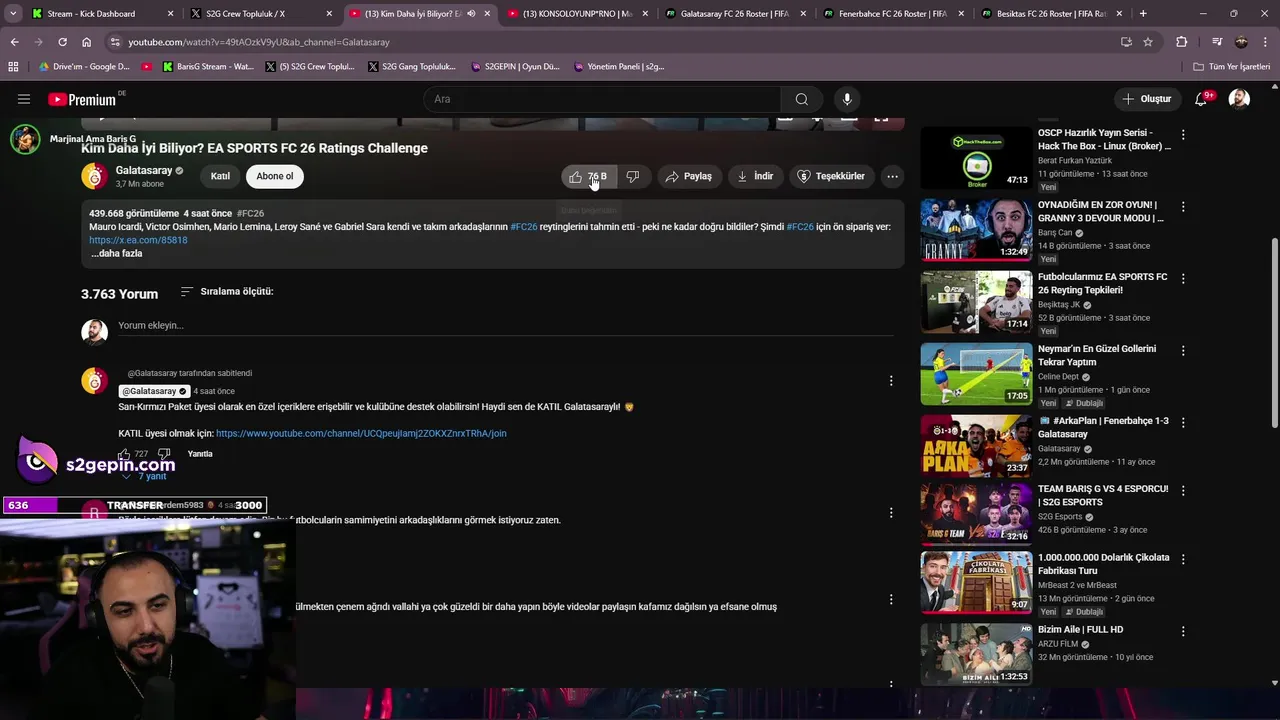Open YouTube notifications bell
Viewport: 1280px width, 720px height.
(1201, 99)
